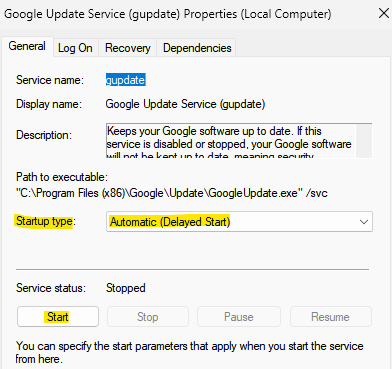The image size is (392, 369).
Task: Click the disabled Stop button
Action: click(x=148, y=317)
